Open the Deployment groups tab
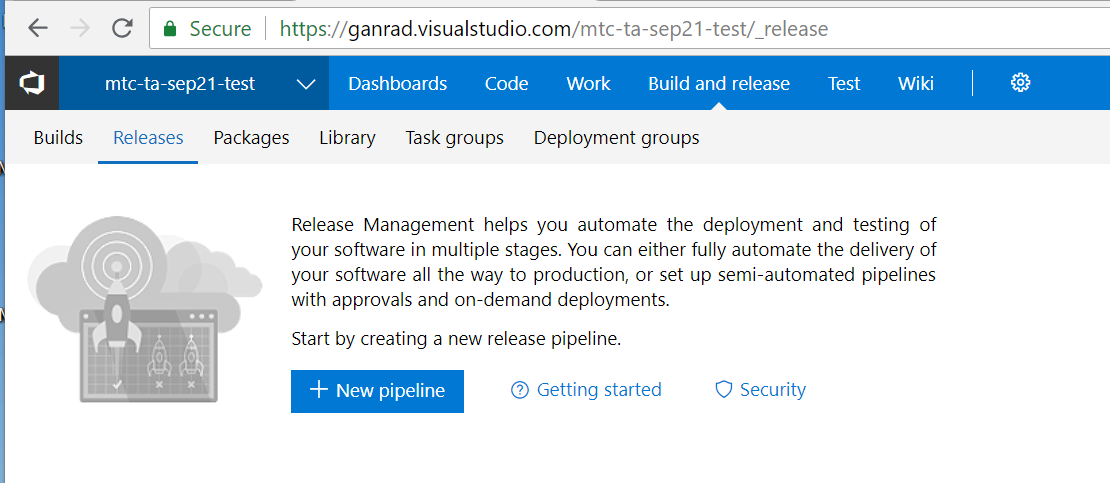The width and height of the screenshot is (1110, 483). [x=617, y=137]
